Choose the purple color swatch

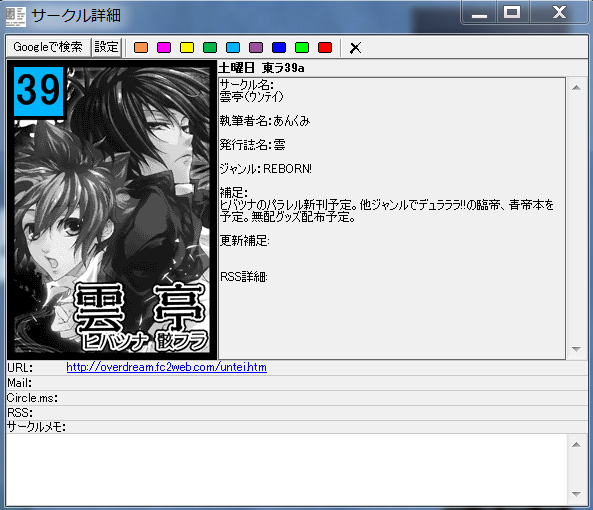(x=256, y=48)
